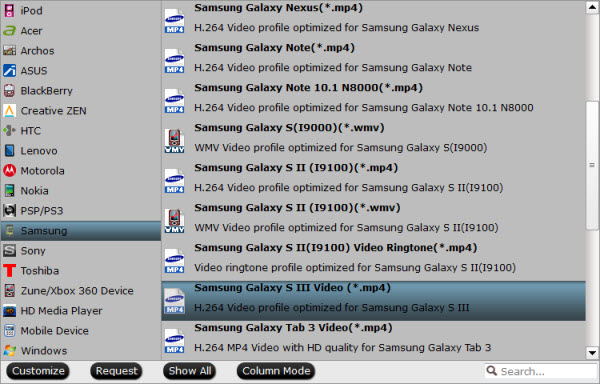Click the Motorola red logo icon

pyautogui.click(x=9, y=171)
